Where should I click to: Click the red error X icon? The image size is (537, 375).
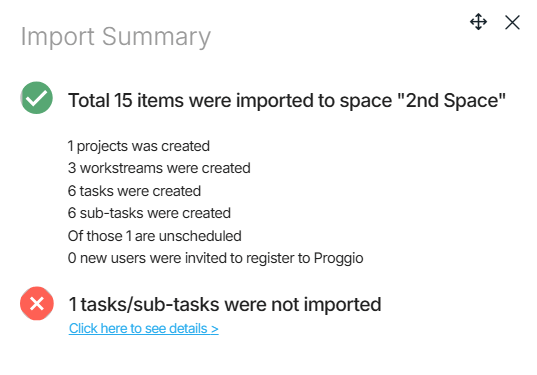(x=37, y=303)
